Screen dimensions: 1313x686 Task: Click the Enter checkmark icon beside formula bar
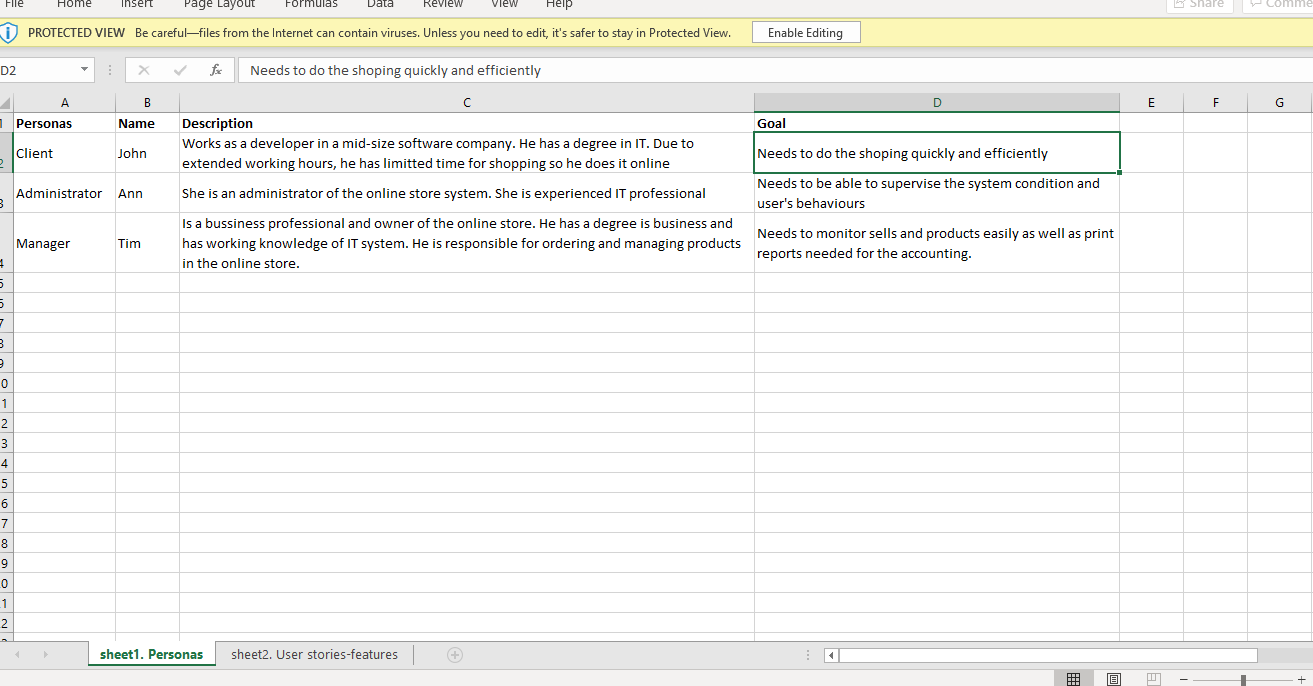[178, 70]
